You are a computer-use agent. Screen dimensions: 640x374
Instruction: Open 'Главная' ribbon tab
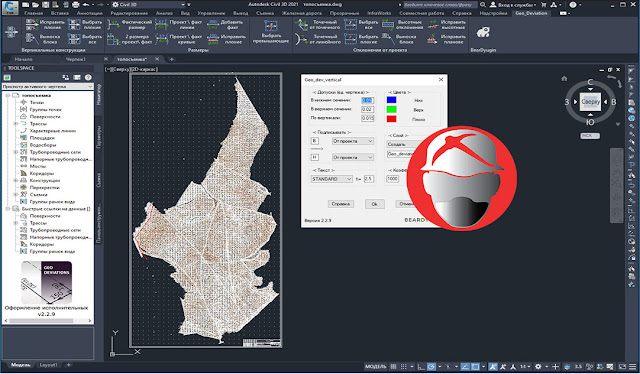33,13
